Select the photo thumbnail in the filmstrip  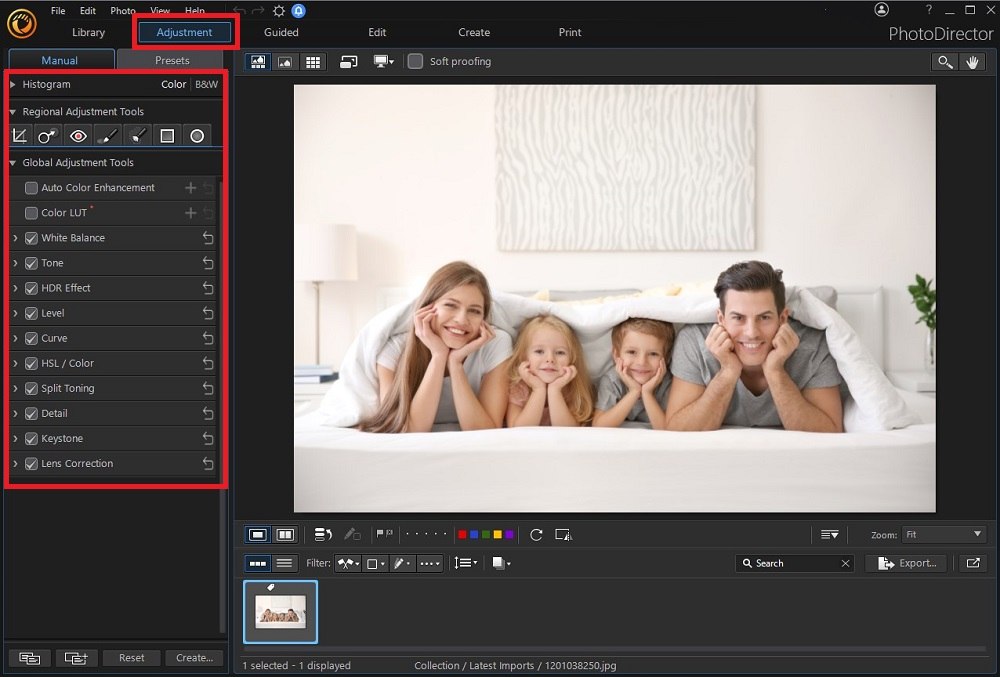[280, 611]
